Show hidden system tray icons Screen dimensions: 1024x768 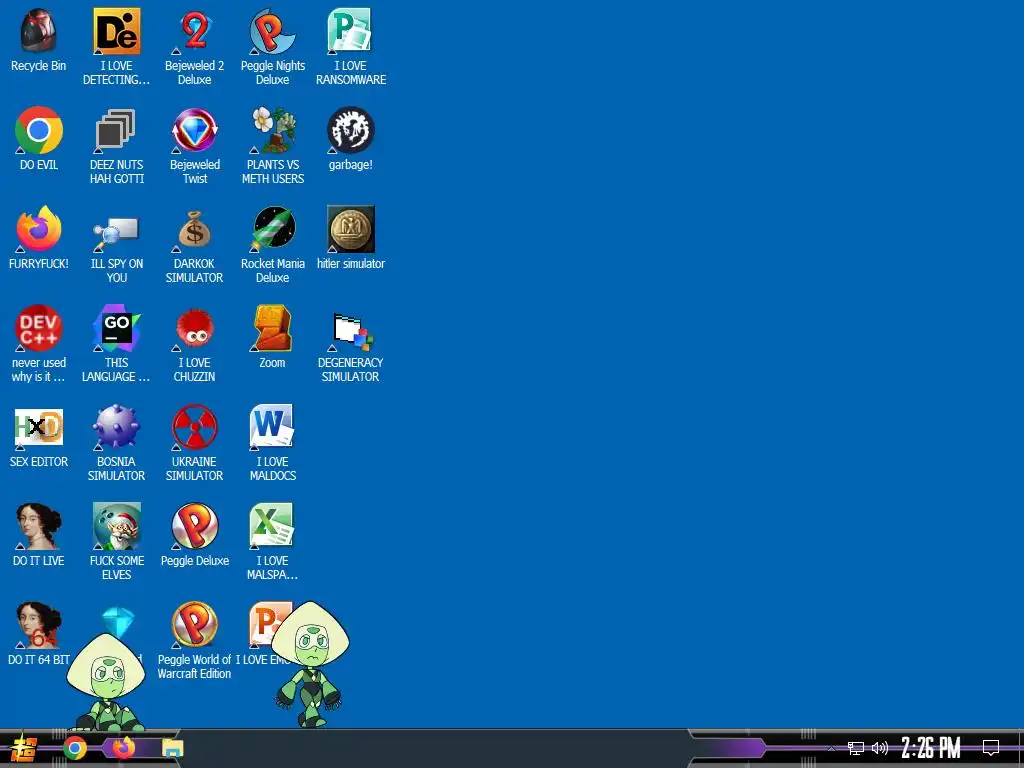click(x=831, y=748)
